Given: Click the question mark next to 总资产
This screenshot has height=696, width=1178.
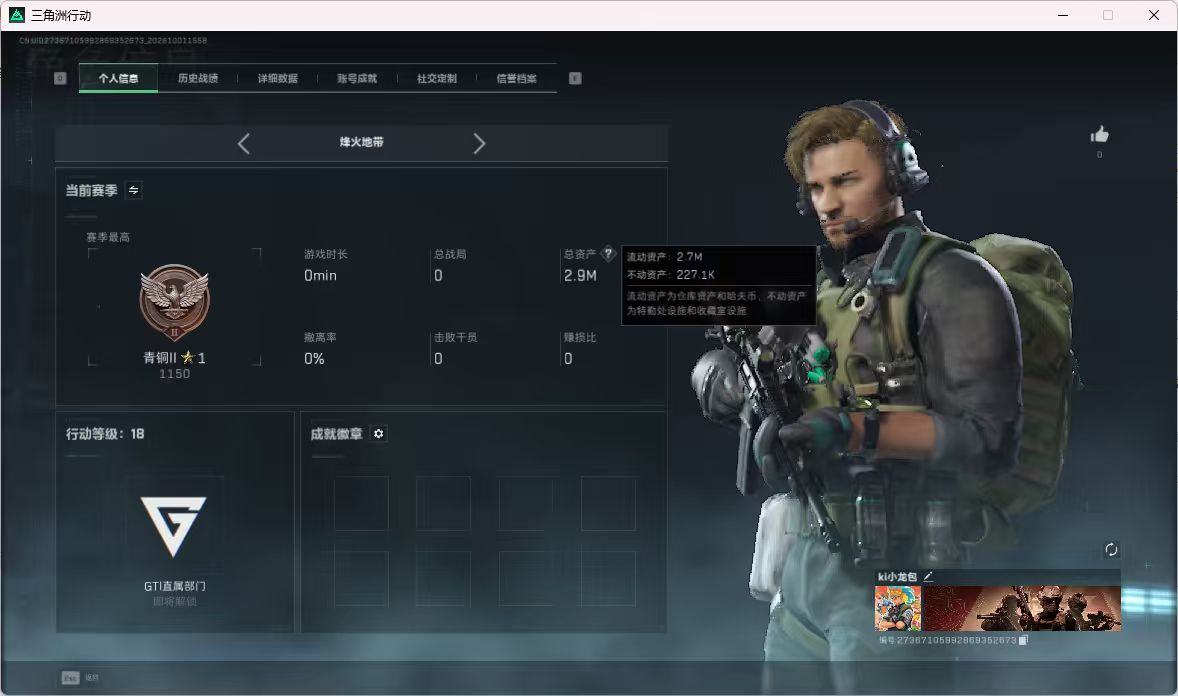Looking at the screenshot, I should (609, 254).
